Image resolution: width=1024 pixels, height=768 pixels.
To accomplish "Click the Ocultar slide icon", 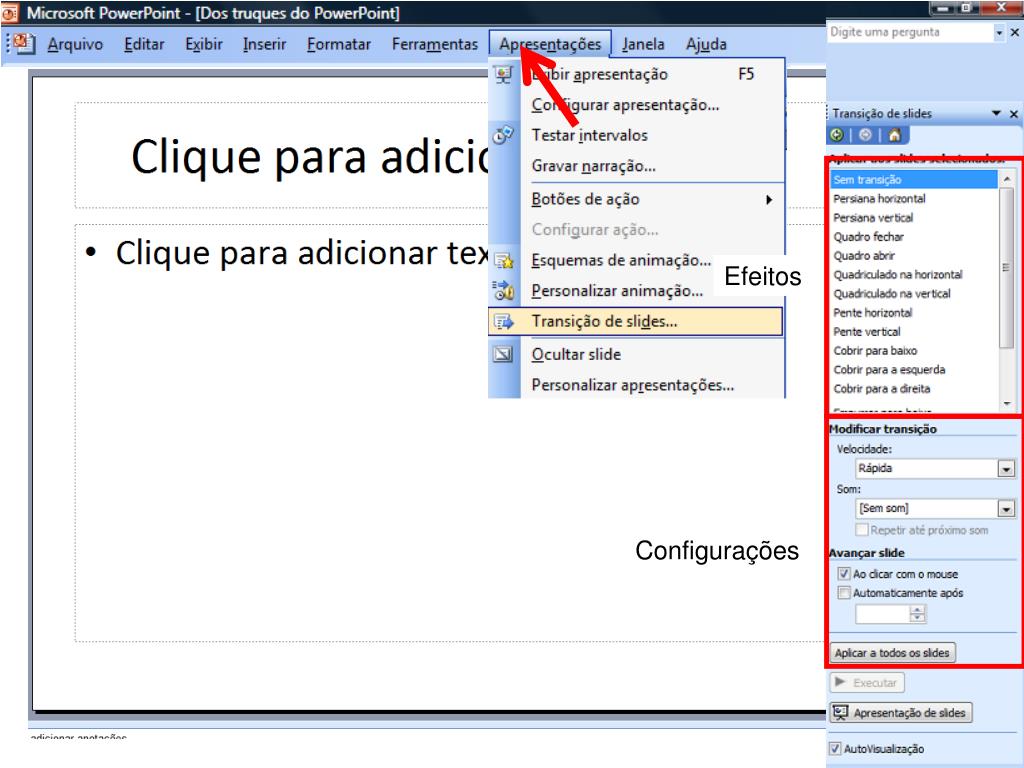I will (504, 354).
